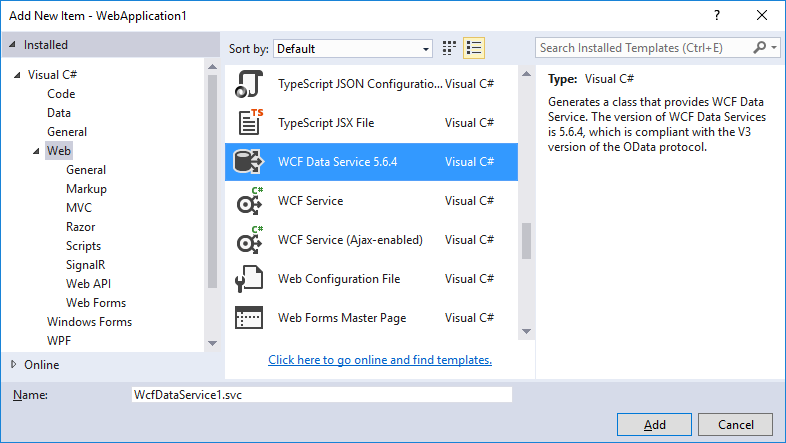The height and width of the screenshot is (443, 786).
Task: Click the search magnifier icon
Action: click(761, 48)
